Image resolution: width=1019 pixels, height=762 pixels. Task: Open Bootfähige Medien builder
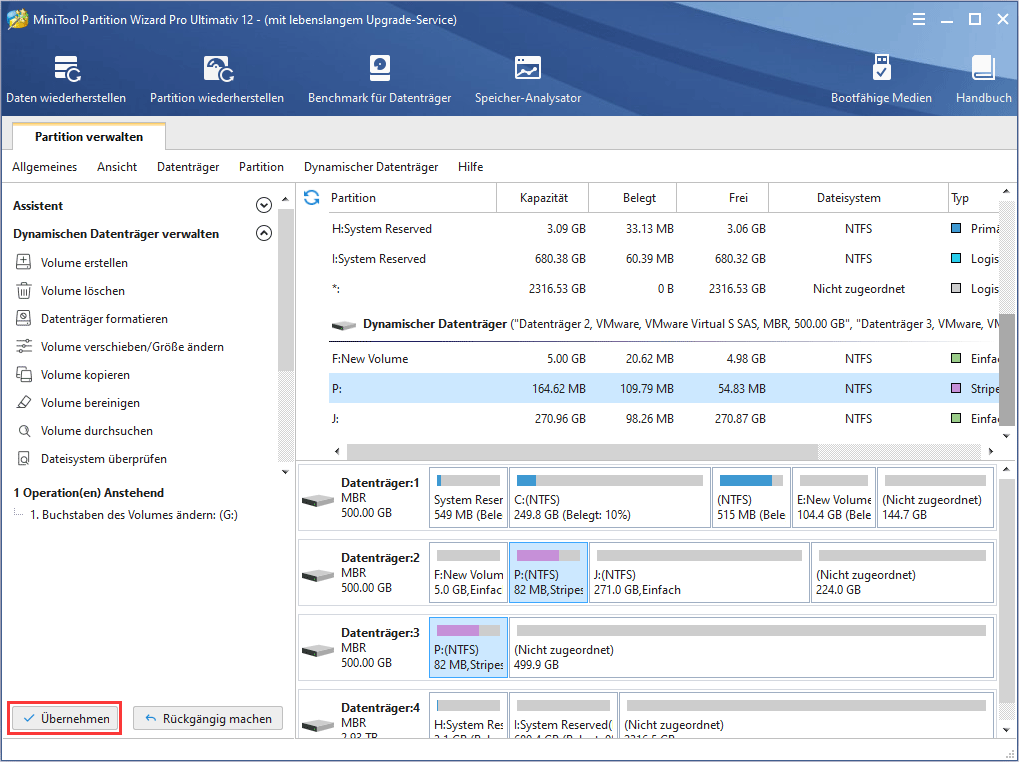pyautogui.click(x=881, y=79)
